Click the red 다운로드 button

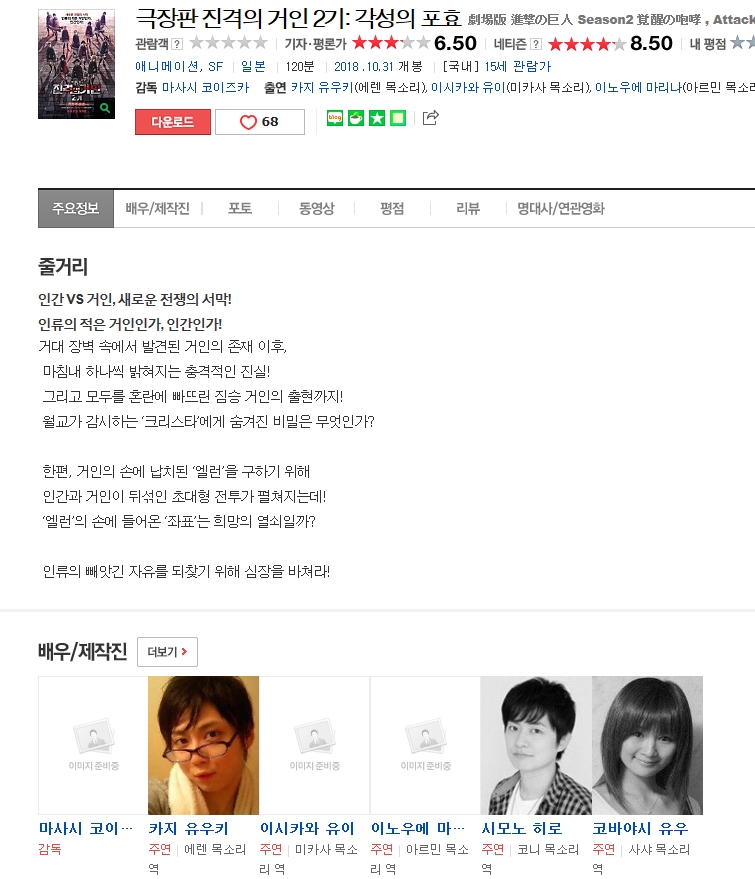(173, 122)
